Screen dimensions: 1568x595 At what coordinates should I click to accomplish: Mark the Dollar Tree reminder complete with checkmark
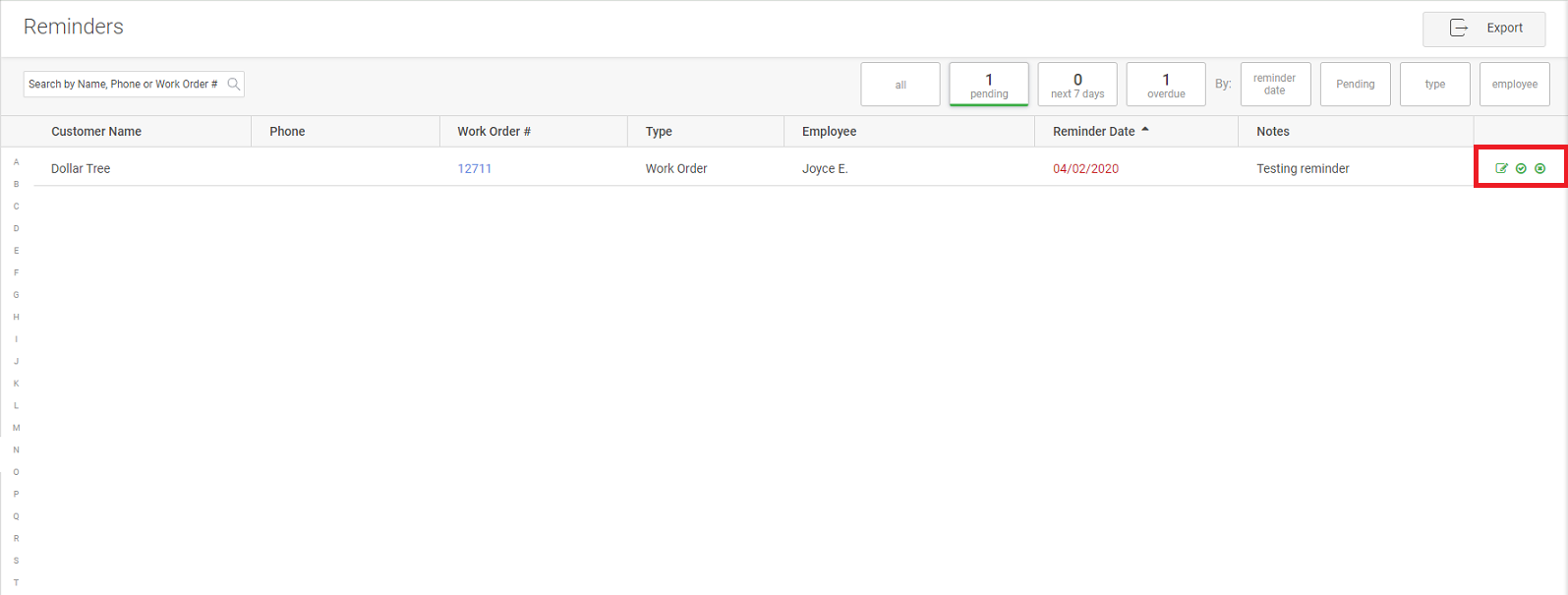[x=1521, y=168]
